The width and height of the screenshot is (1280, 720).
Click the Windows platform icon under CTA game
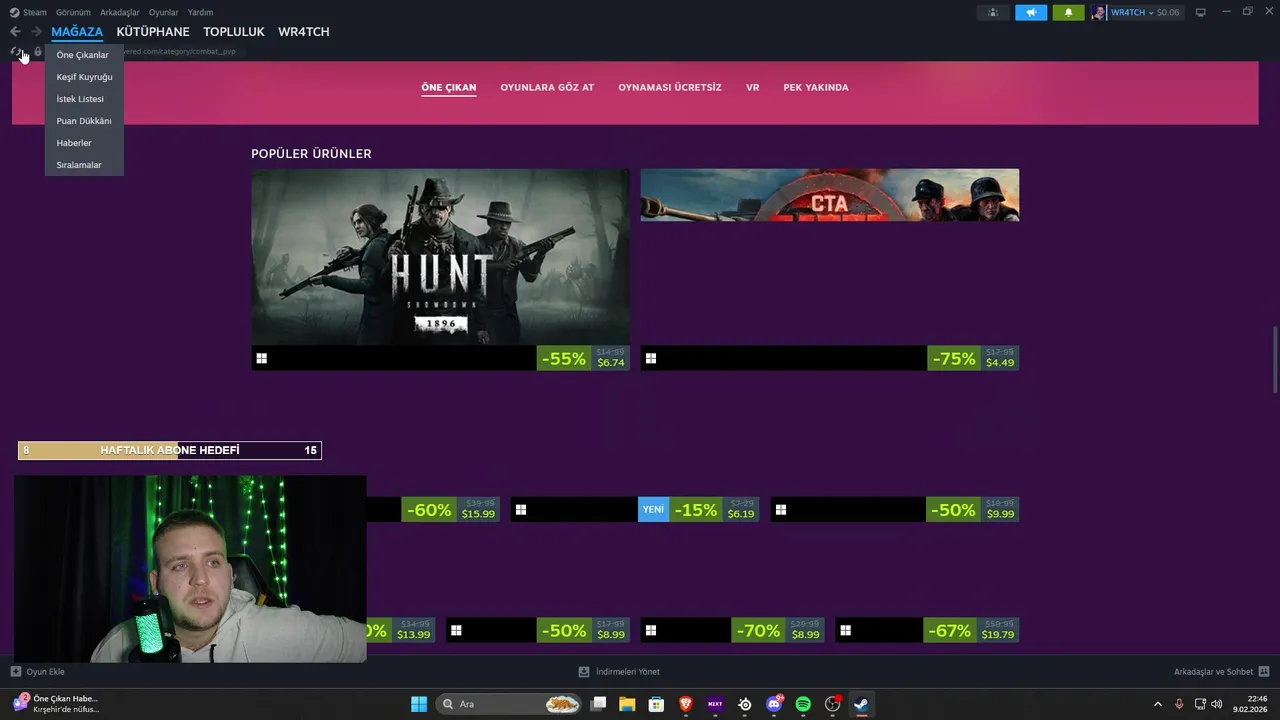point(650,358)
